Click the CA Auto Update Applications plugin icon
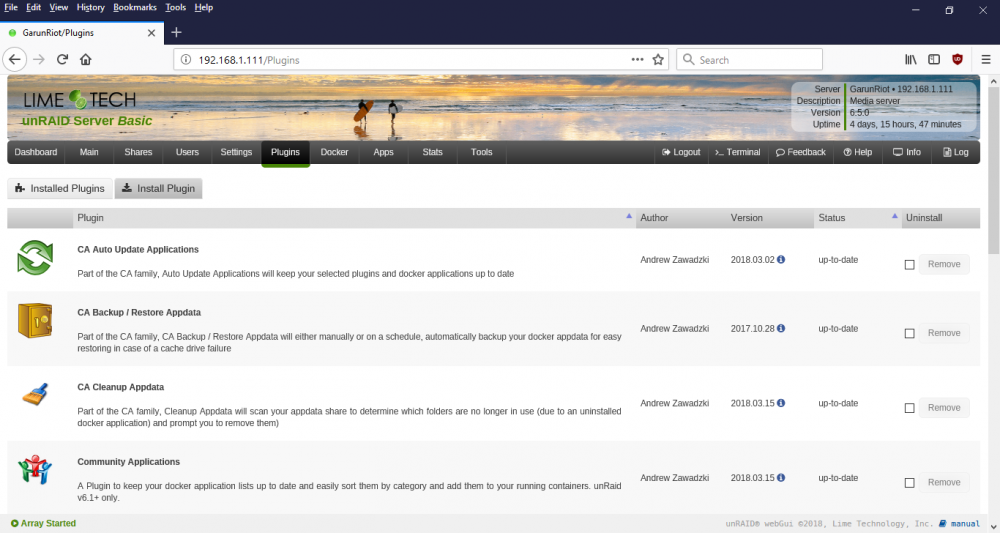Image resolution: width=1000 pixels, height=533 pixels. (35, 258)
